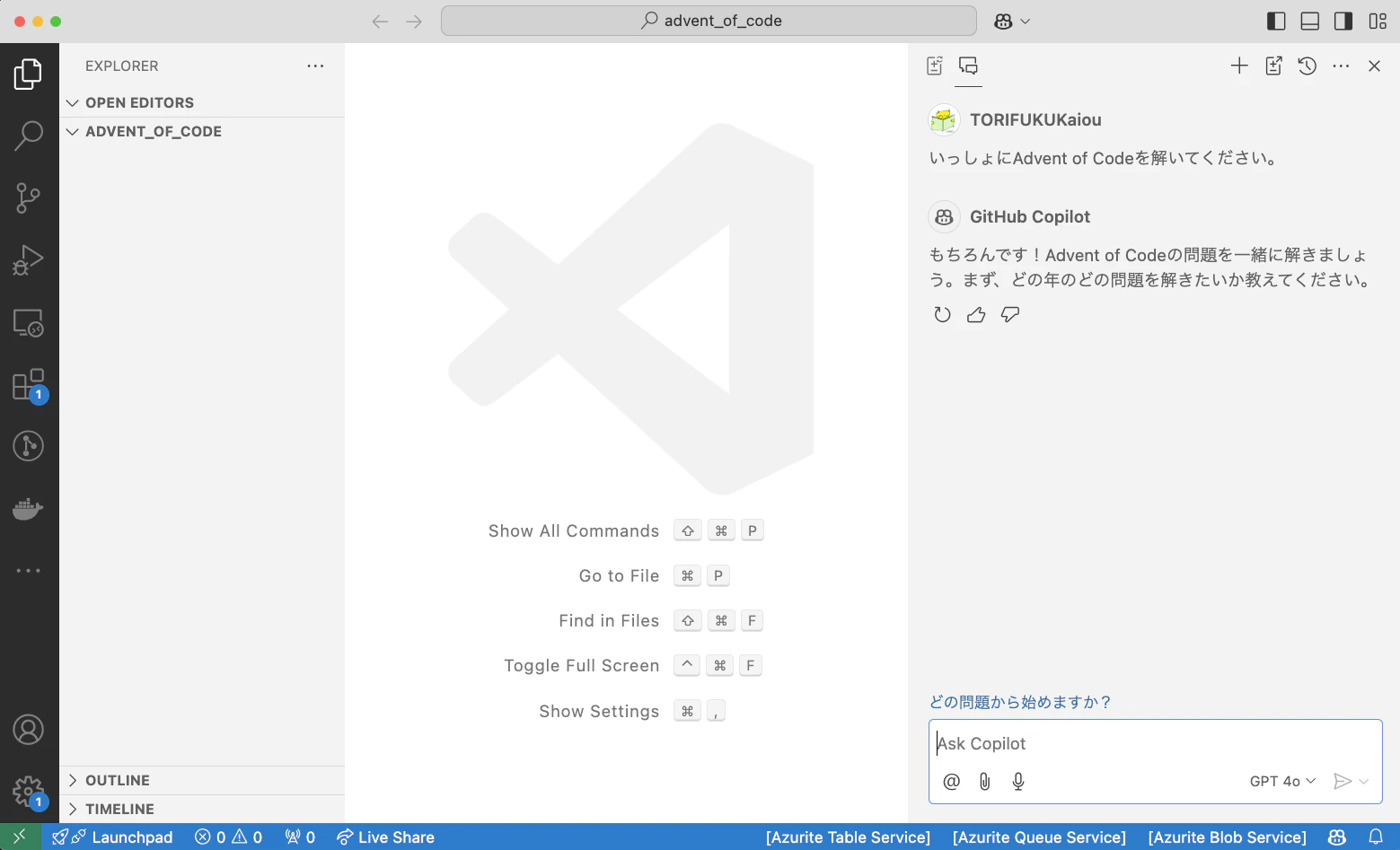
Task: Show additional views ellipsis in activity bar
Action: pyautogui.click(x=29, y=570)
